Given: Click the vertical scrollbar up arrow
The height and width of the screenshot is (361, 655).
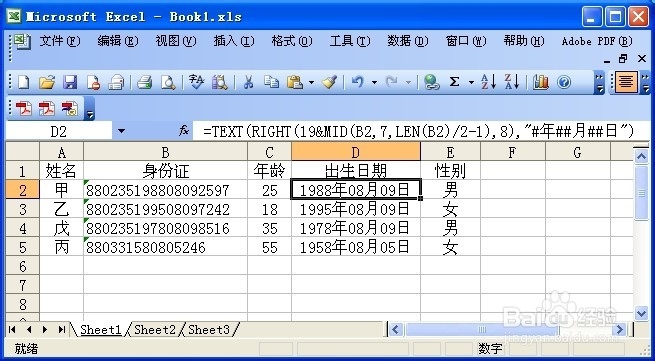Looking at the screenshot, I should [x=642, y=156].
